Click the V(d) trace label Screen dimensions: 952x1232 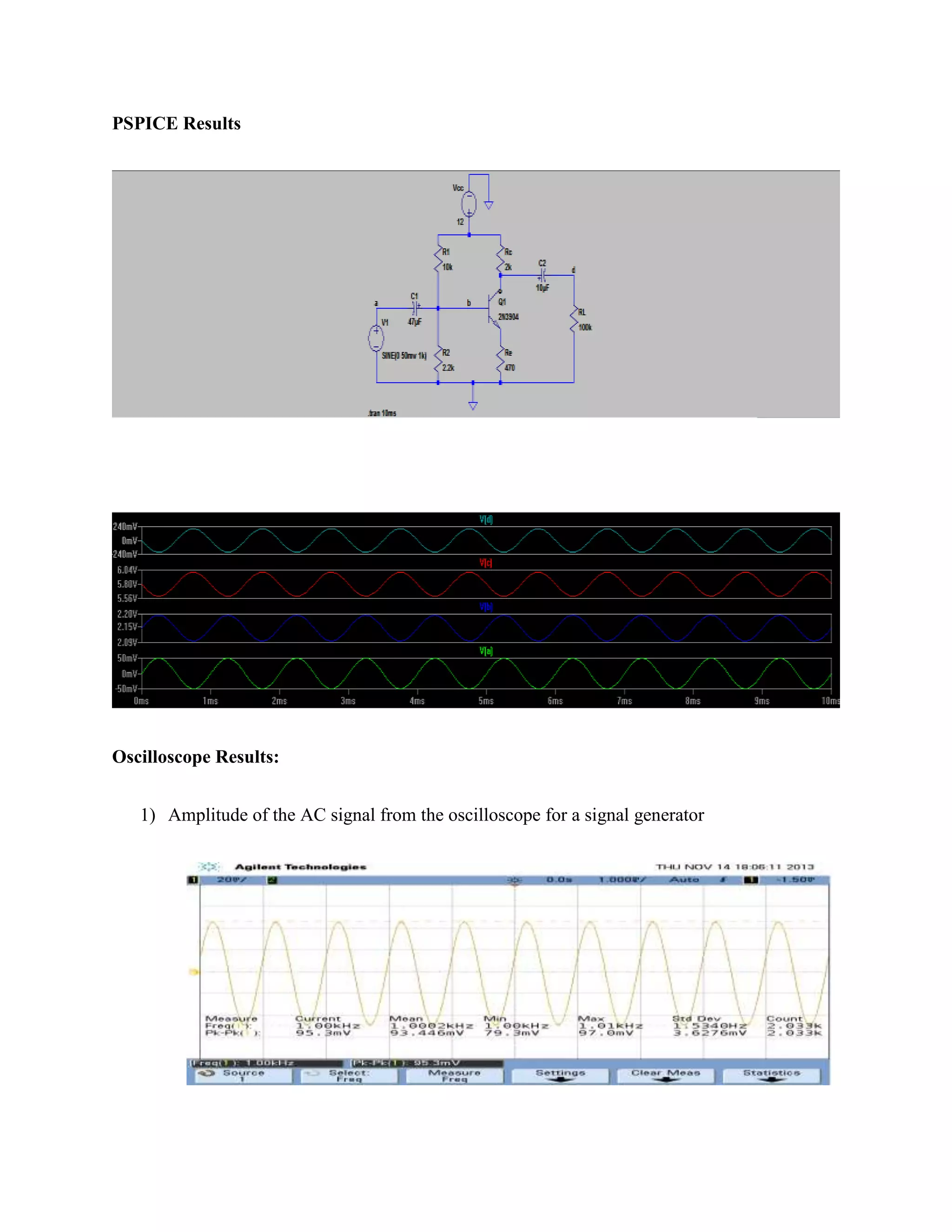coord(486,520)
